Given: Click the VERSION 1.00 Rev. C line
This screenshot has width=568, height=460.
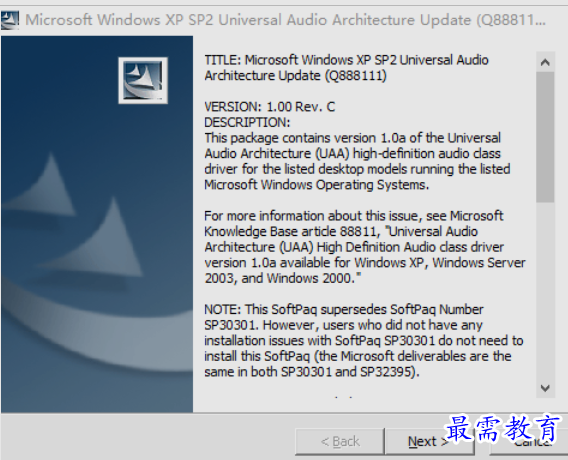Looking at the screenshot, I should (x=270, y=107).
